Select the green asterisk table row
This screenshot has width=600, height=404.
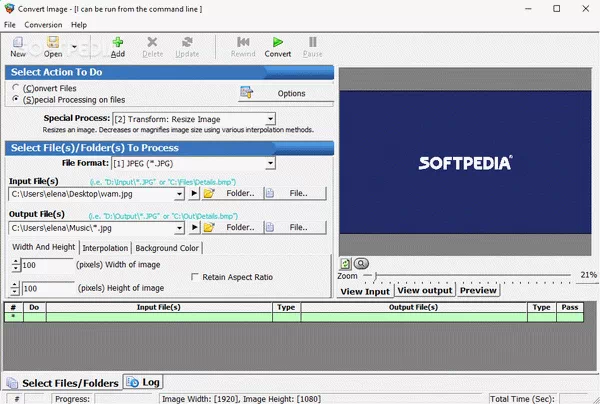[x=293, y=317]
